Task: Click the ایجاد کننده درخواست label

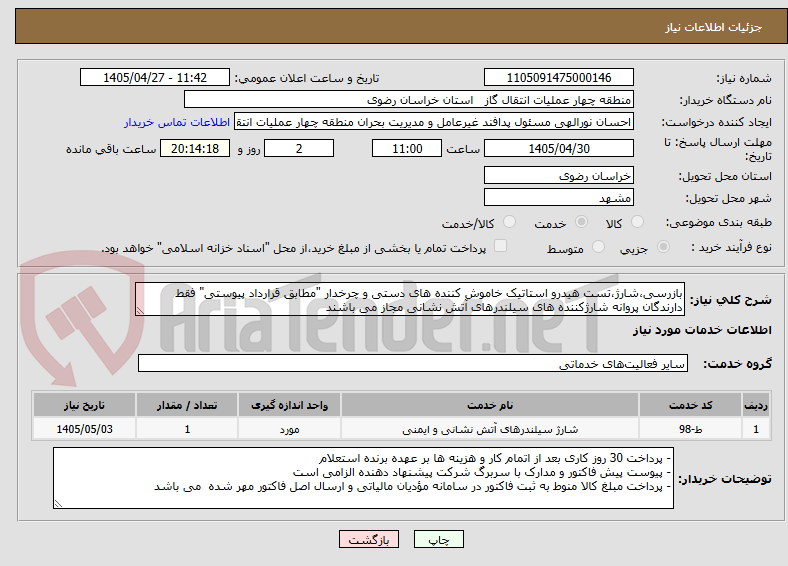Action: (717, 123)
